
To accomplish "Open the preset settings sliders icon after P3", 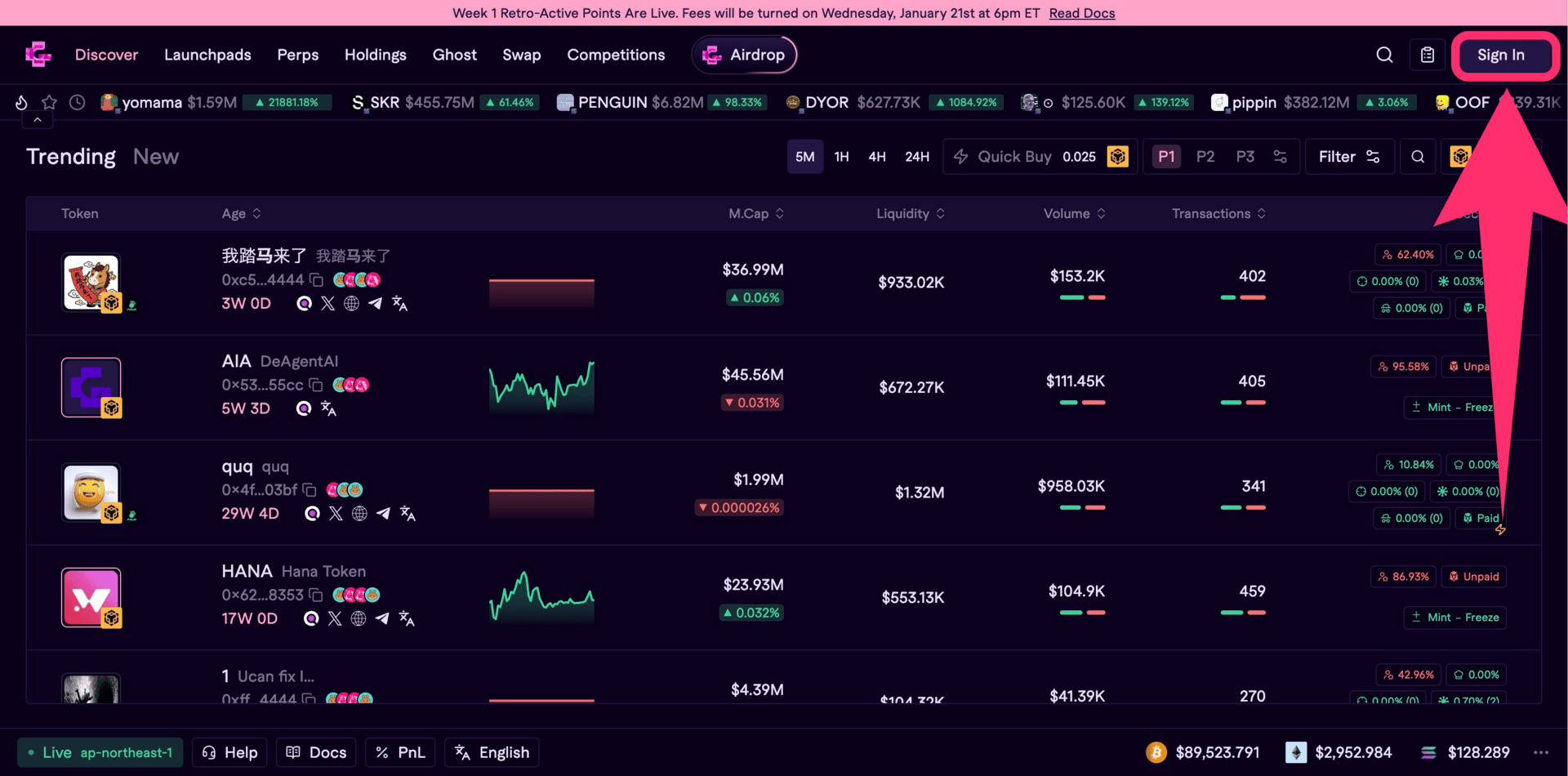I will point(1281,157).
